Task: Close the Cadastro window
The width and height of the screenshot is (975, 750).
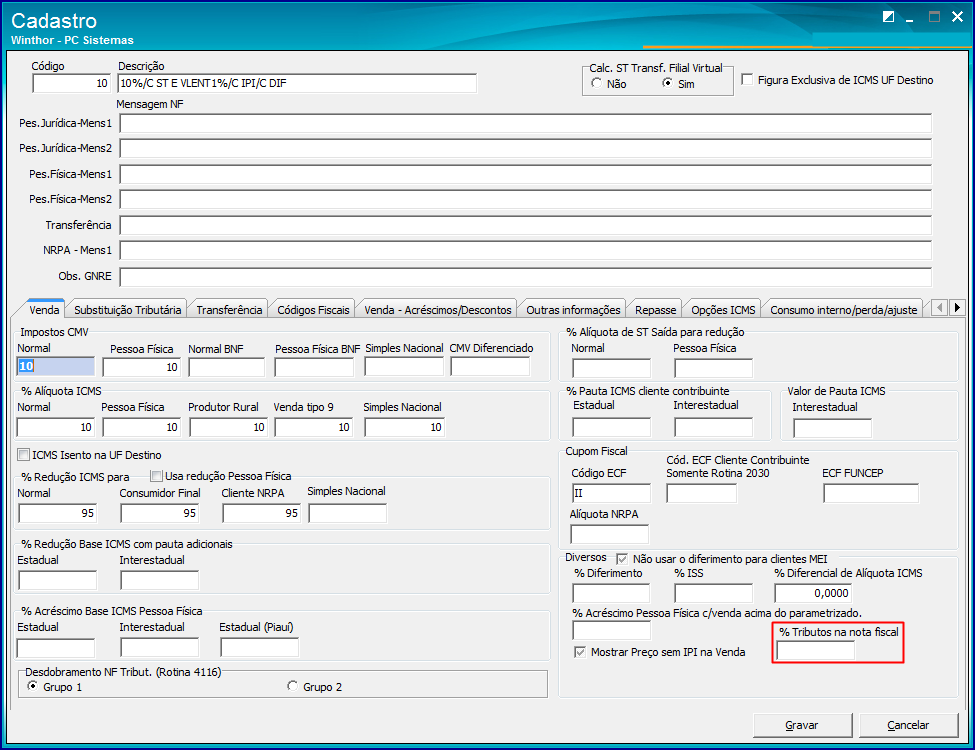Action: pyautogui.click(x=958, y=17)
